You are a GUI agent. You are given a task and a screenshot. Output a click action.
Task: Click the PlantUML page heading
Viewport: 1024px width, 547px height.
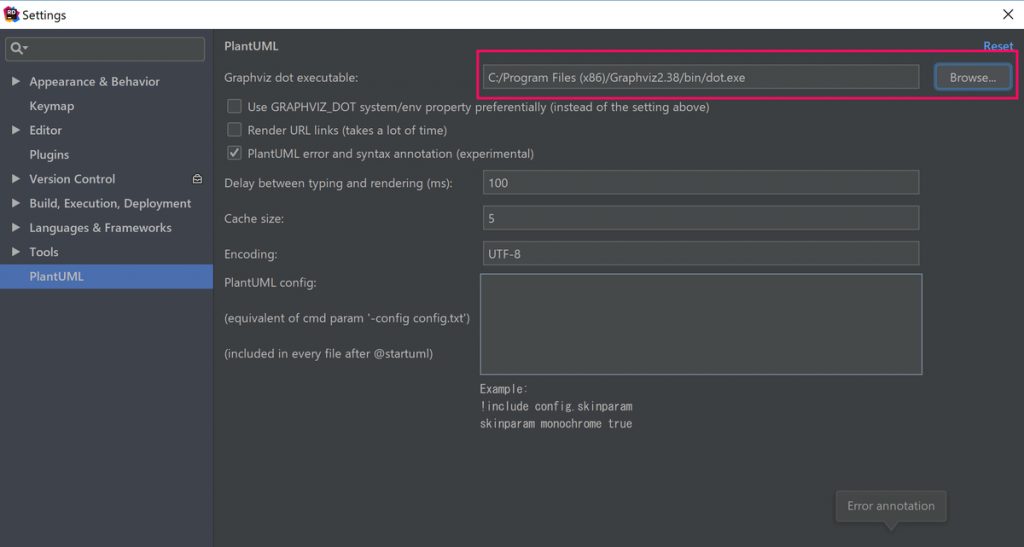[x=251, y=46]
